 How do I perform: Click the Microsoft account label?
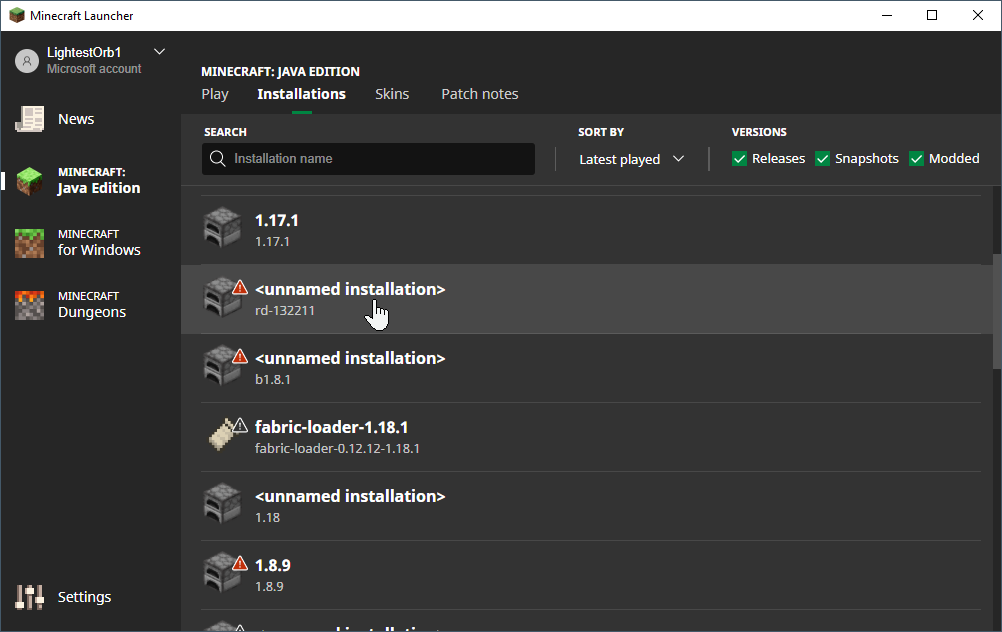pyautogui.click(x=94, y=69)
